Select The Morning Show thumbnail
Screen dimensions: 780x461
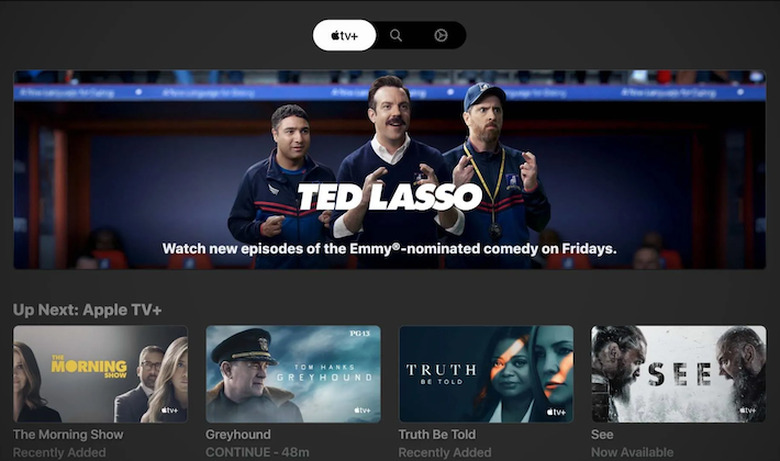pos(100,374)
